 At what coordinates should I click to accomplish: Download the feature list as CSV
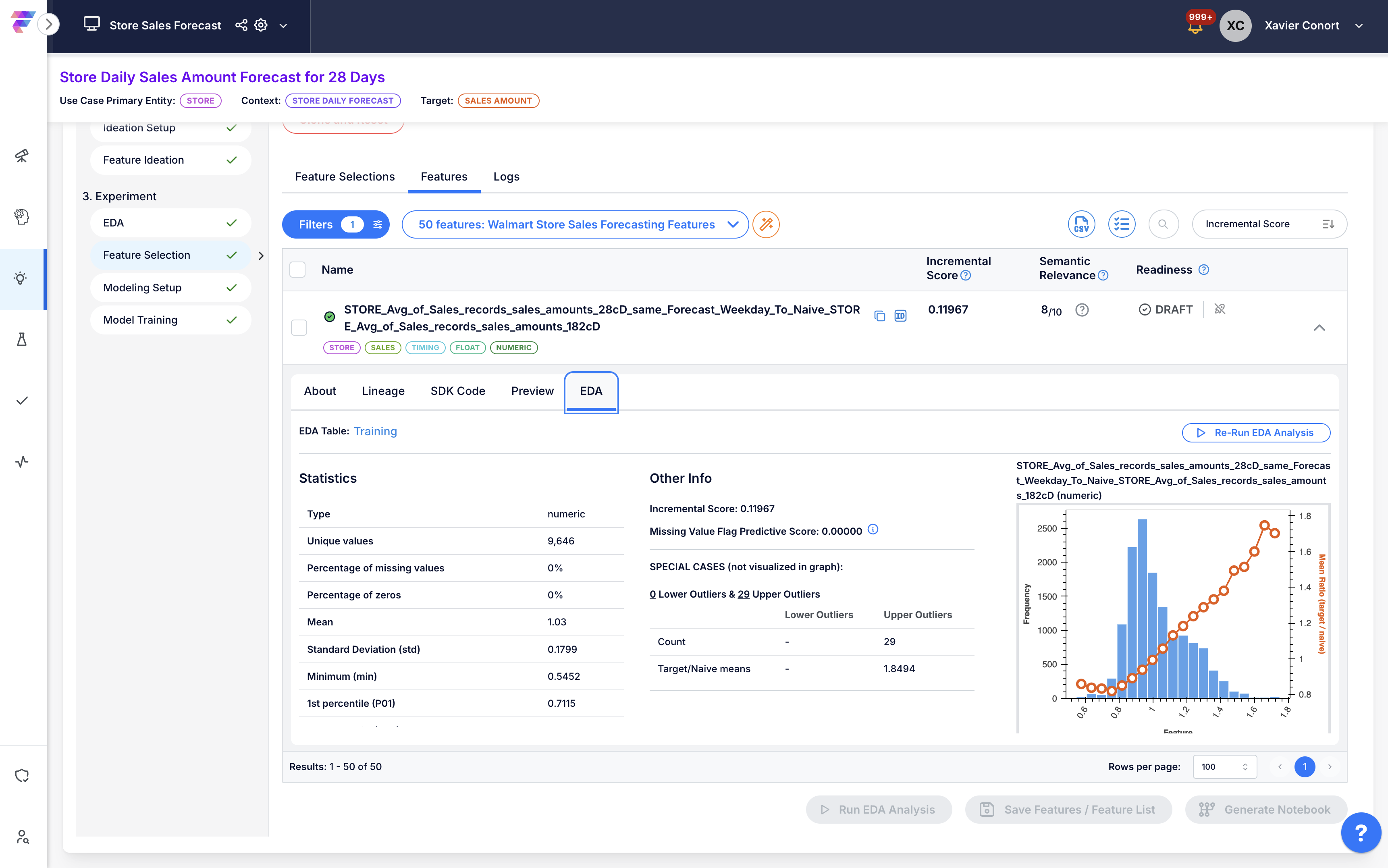tap(1081, 224)
